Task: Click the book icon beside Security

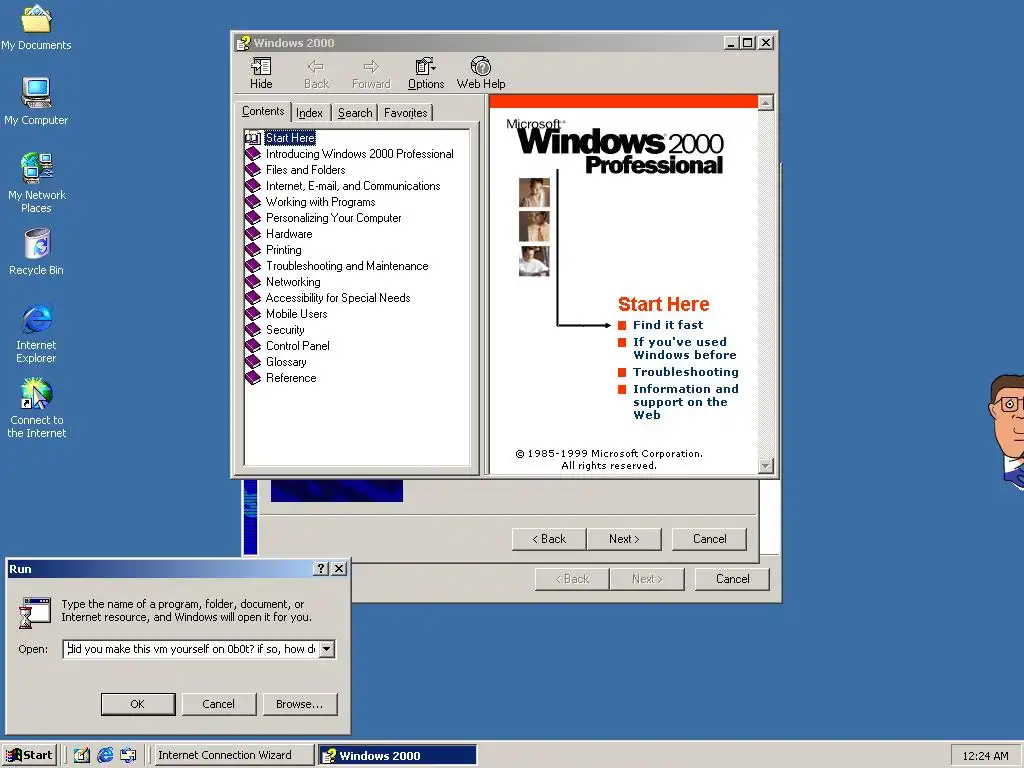Action: [253, 330]
